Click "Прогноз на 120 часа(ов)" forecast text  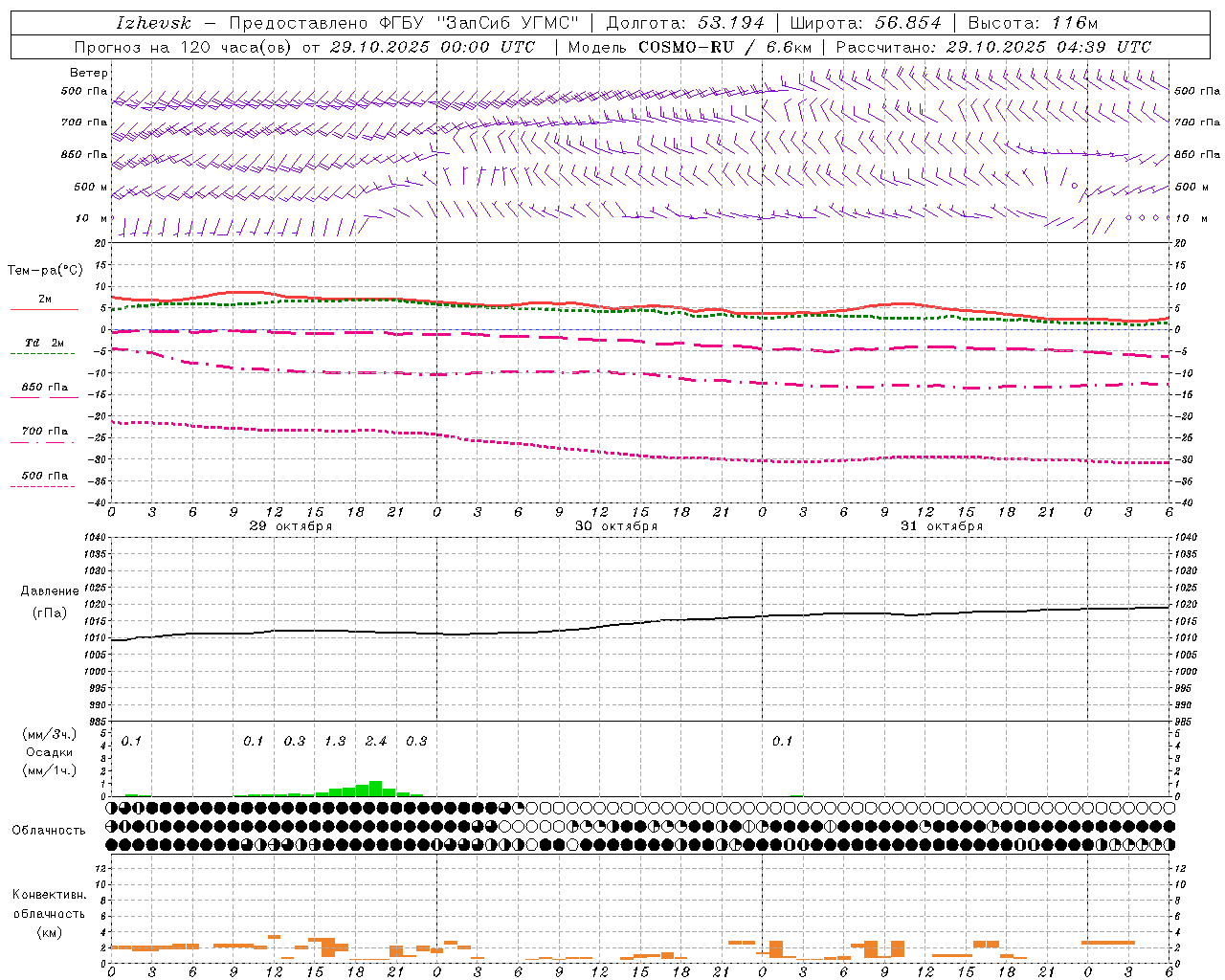click(x=185, y=47)
